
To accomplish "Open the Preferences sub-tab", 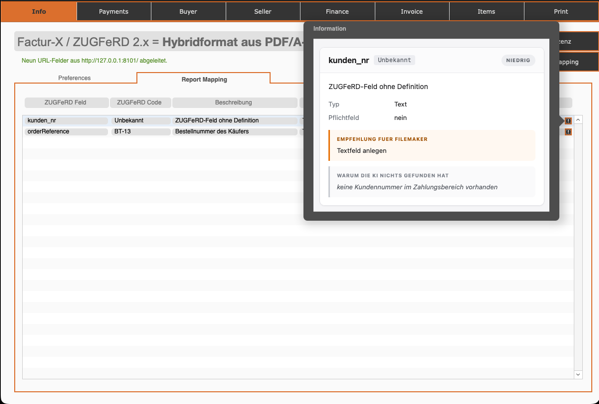I will (74, 78).
